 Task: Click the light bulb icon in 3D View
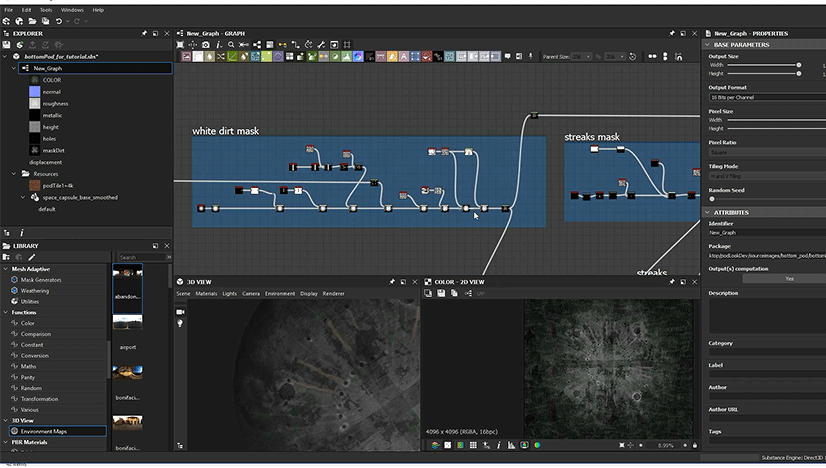pos(180,324)
